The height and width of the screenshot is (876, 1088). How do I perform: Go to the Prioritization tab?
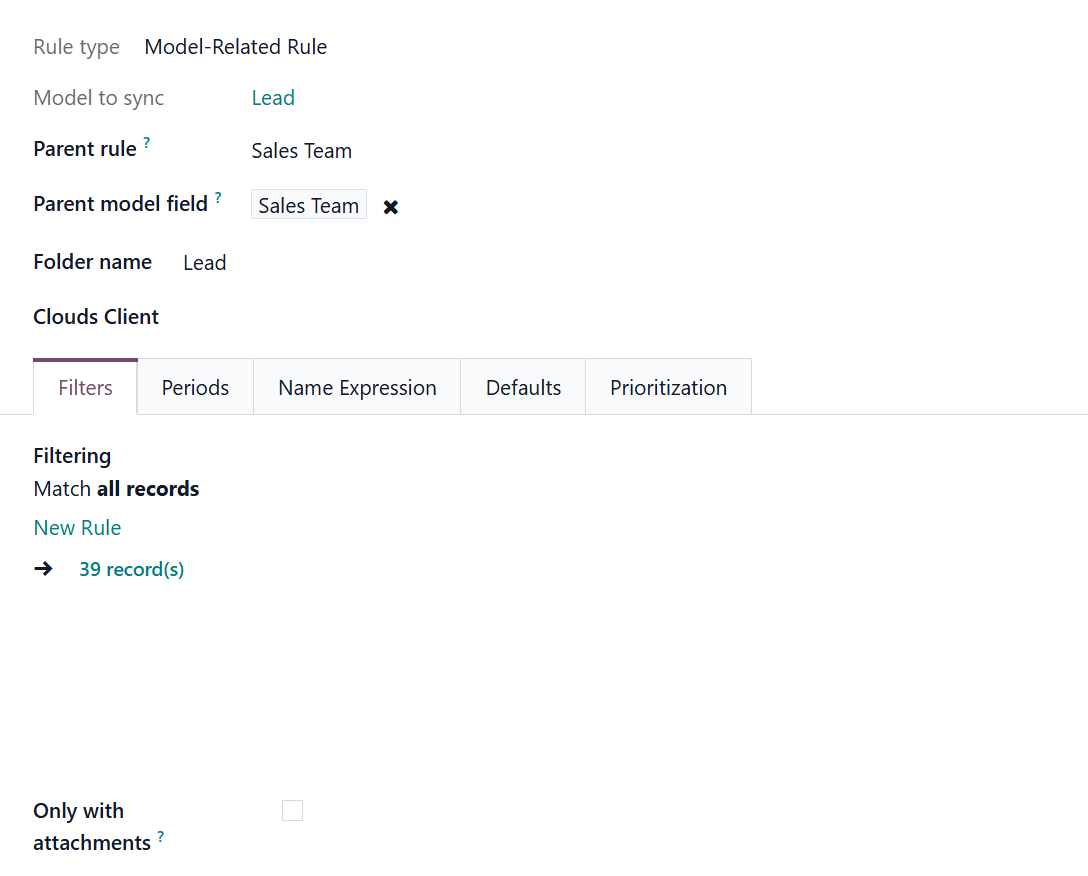click(x=668, y=388)
